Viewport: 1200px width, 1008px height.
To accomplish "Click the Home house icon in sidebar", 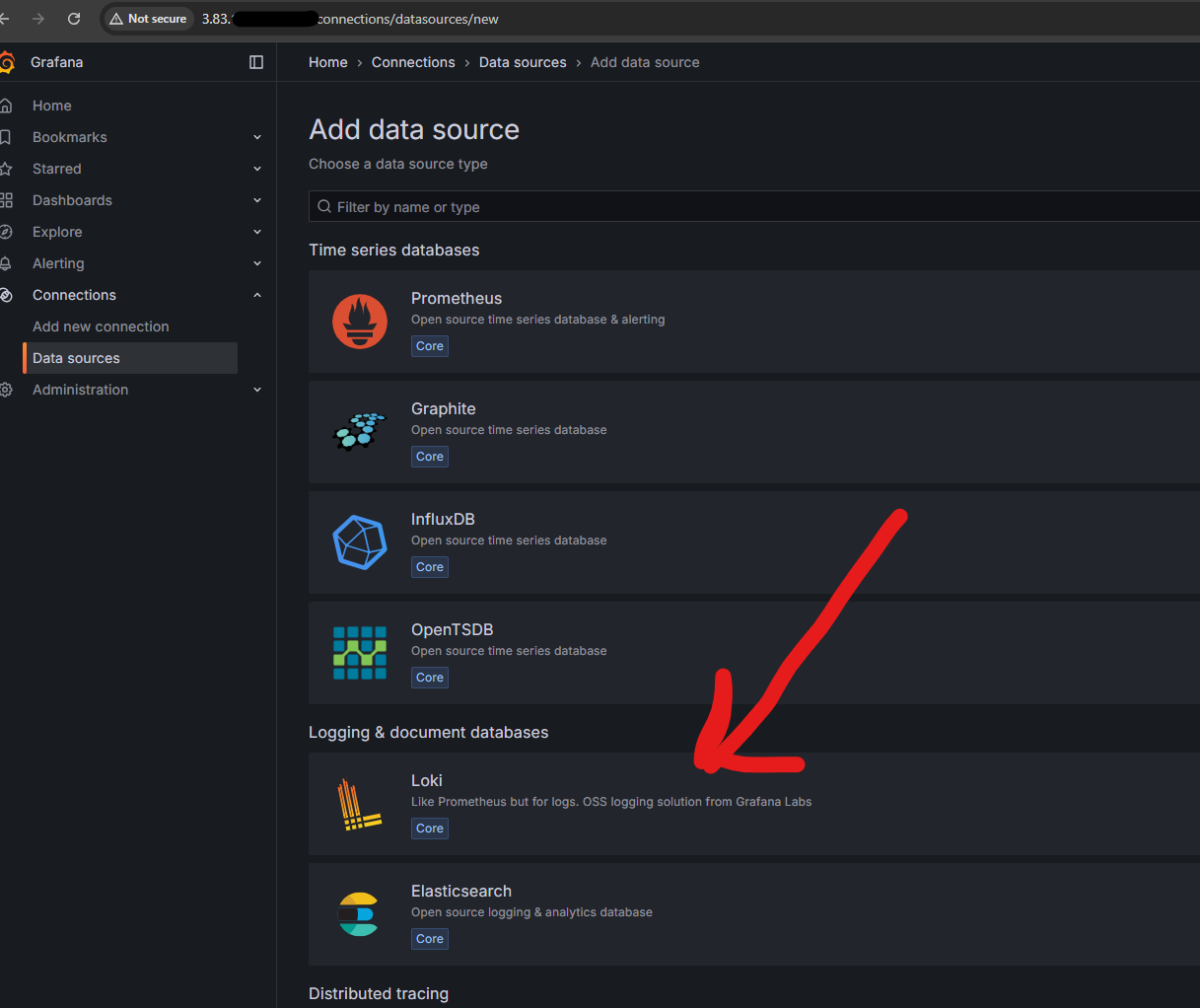I will click(6, 106).
